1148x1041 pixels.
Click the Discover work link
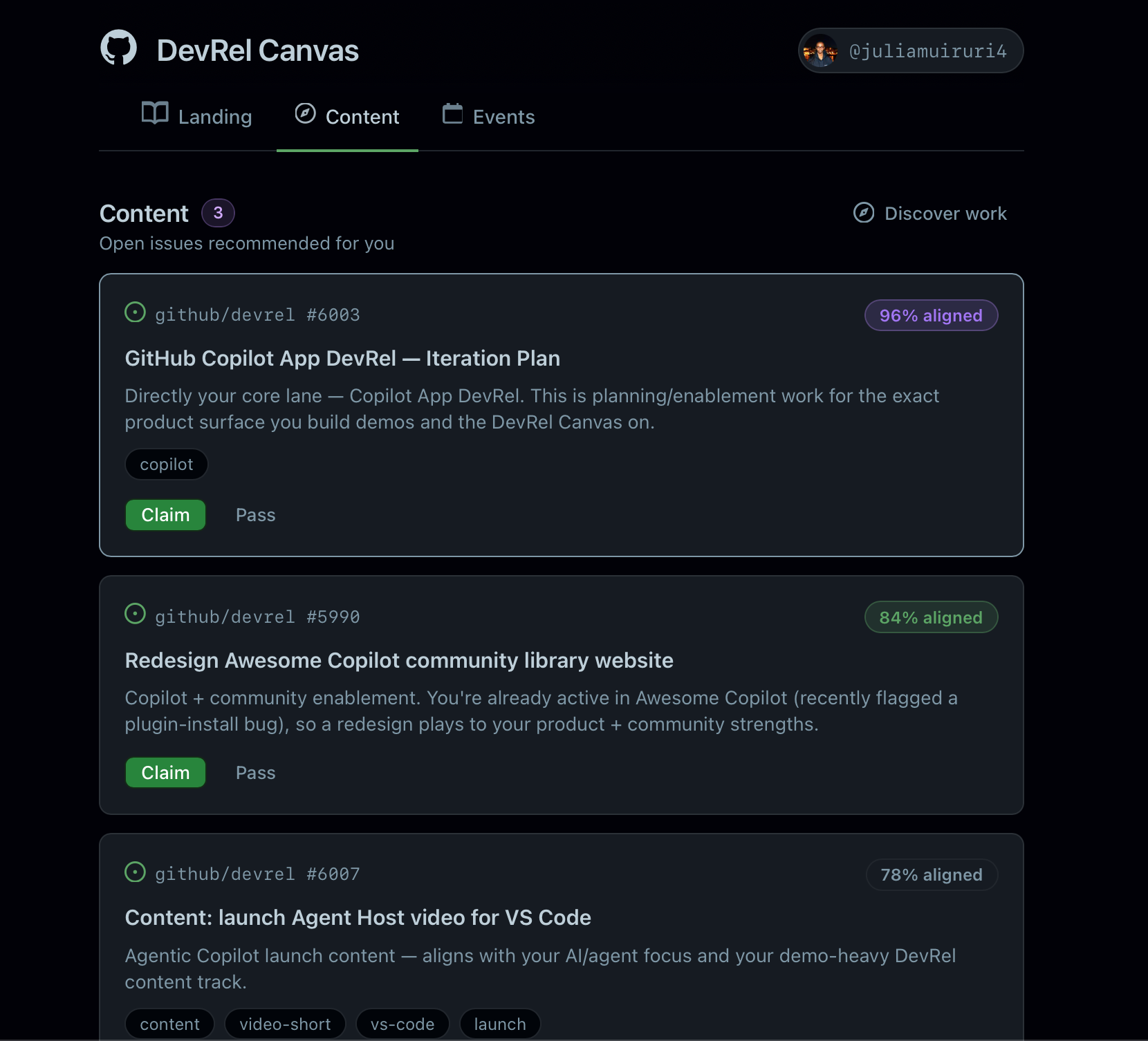(930, 213)
